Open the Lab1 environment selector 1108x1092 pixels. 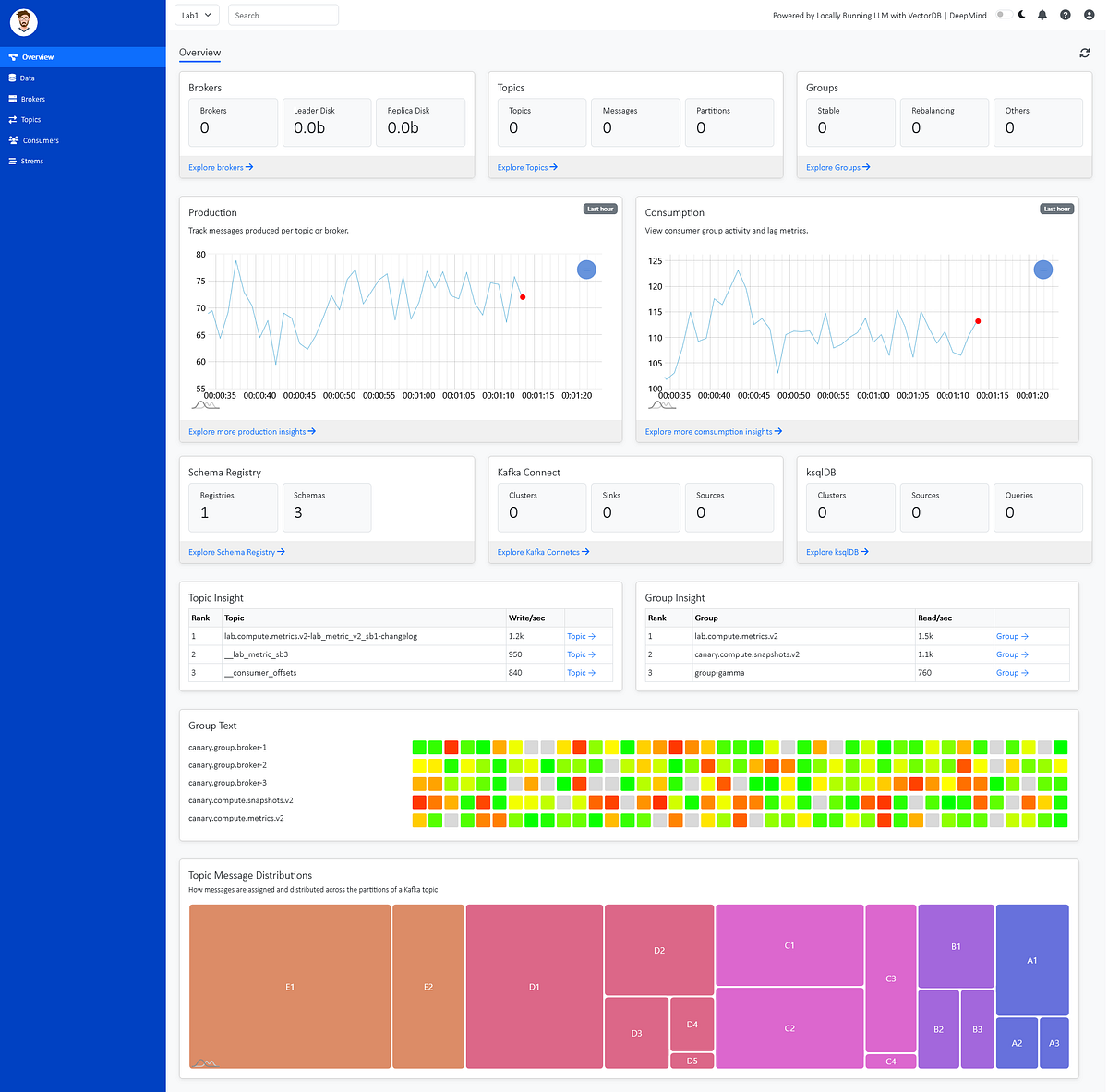click(x=194, y=15)
